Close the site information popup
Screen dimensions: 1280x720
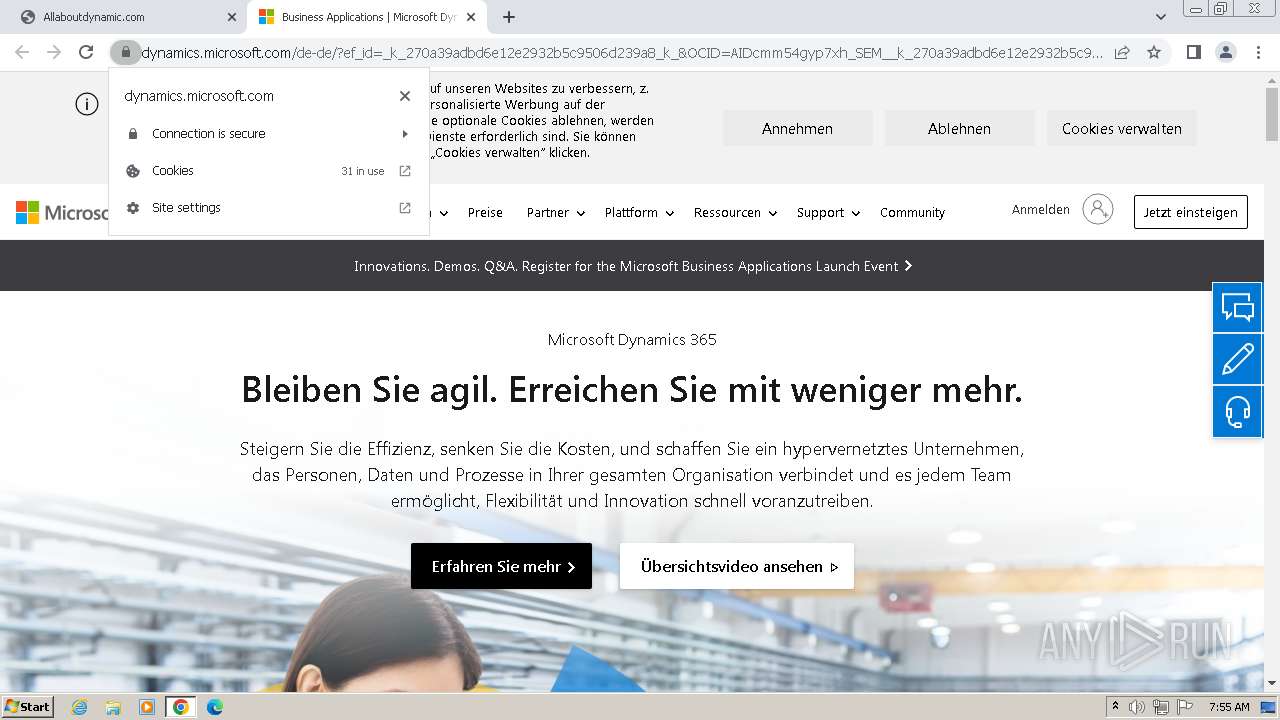coord(404,96)
